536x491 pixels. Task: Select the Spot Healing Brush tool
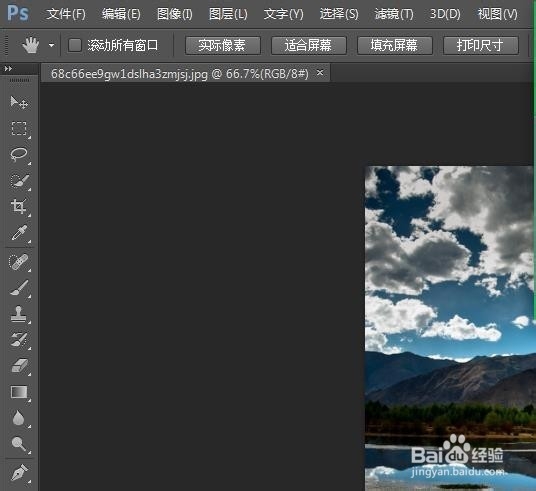point(19,262)
